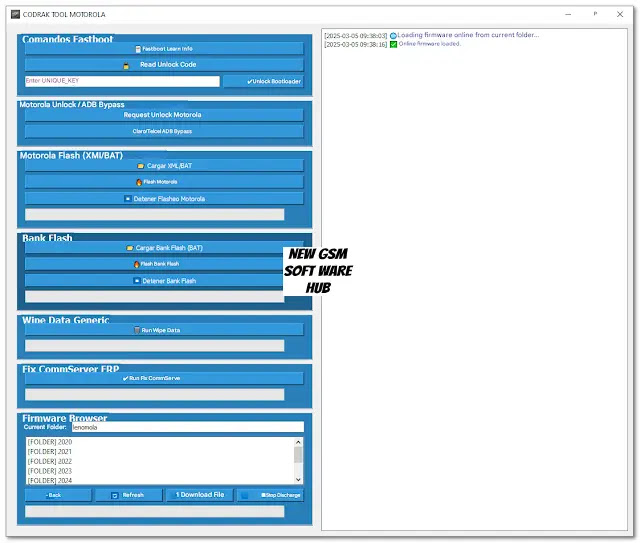
Task: Click the refresh icon on the Refresh button
Action: 115,496
